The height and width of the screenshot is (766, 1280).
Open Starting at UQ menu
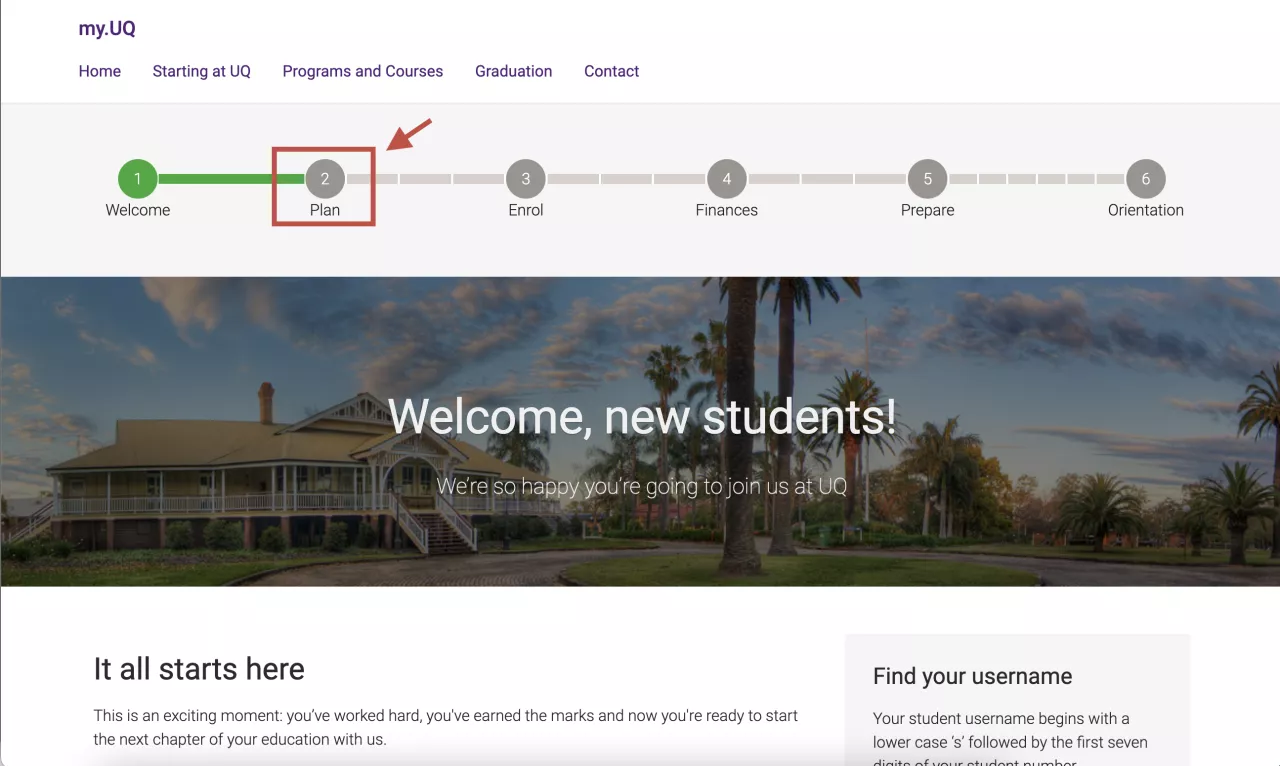[x=201, y=71]
